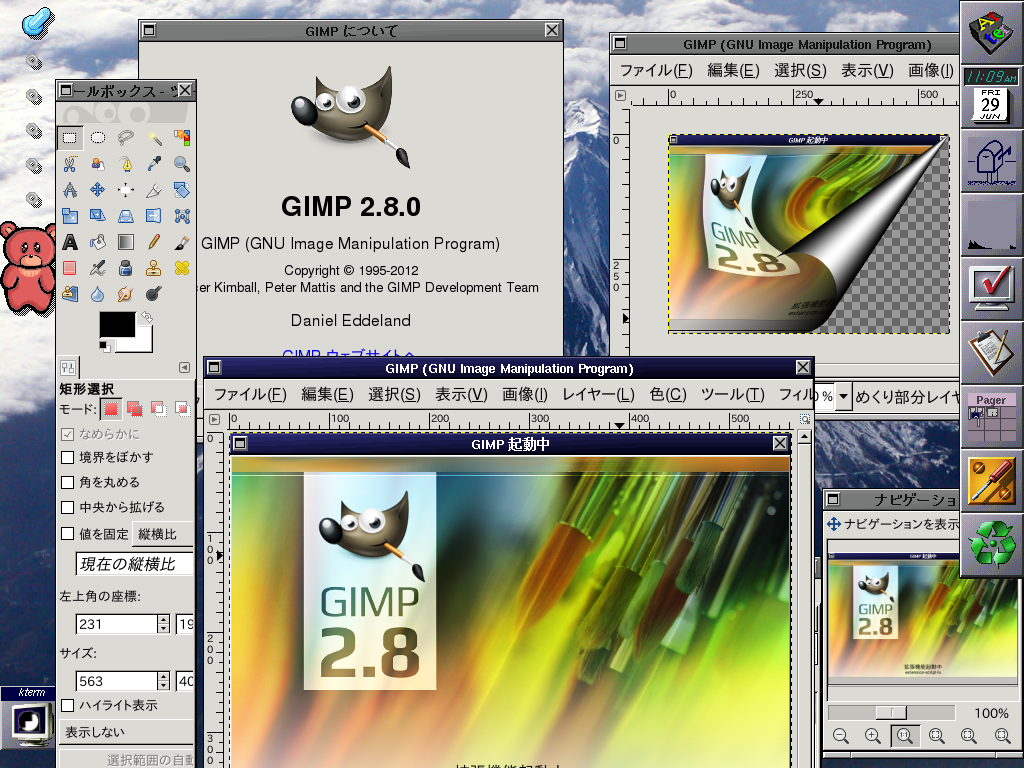Open the zoom percent dropdown arrow

point(844,396)
